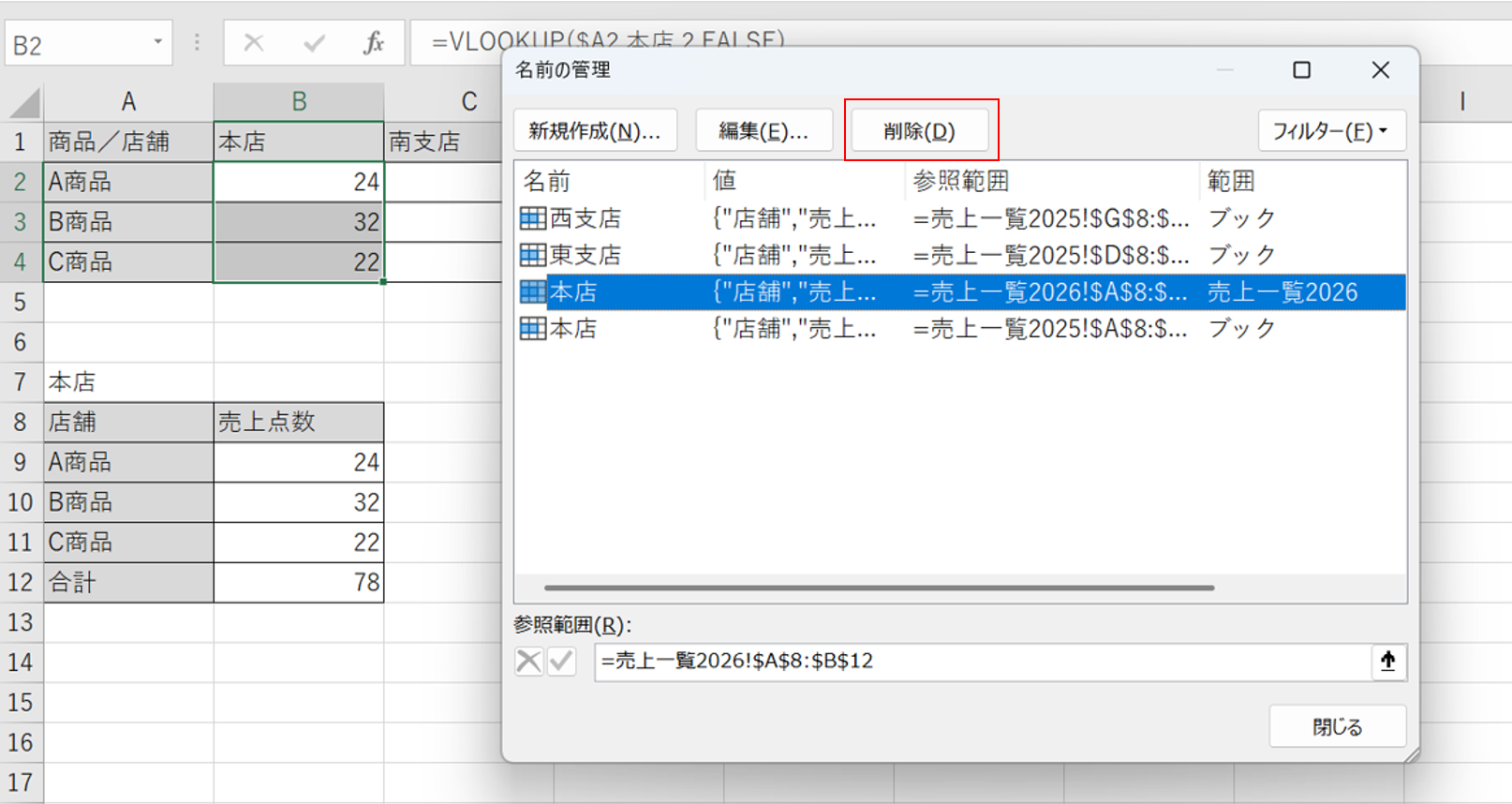Click the reference confirm checkmark icon
1512x804 pixels.
click(x=561, y=662)
